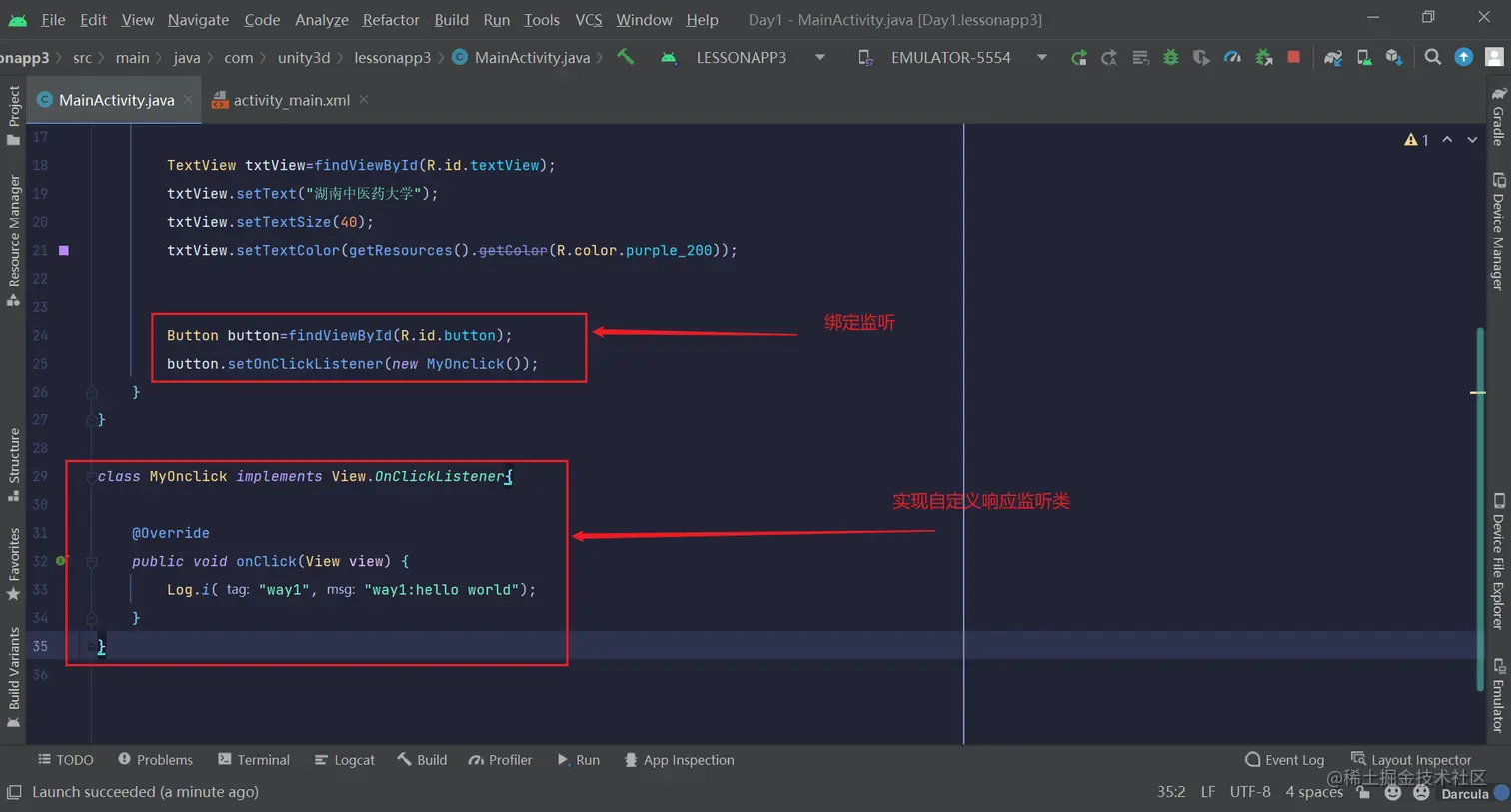The height and width of the screenshot is (812, 1511).
Task: Click the Search Everywhere magnifier icon
Action: click(x=1433, y=58)
